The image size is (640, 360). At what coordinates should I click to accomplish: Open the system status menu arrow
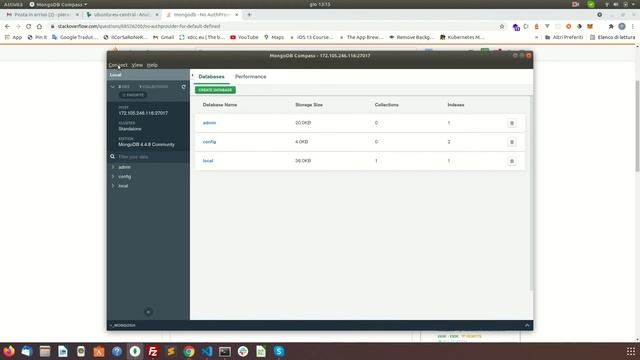(634, 4)
